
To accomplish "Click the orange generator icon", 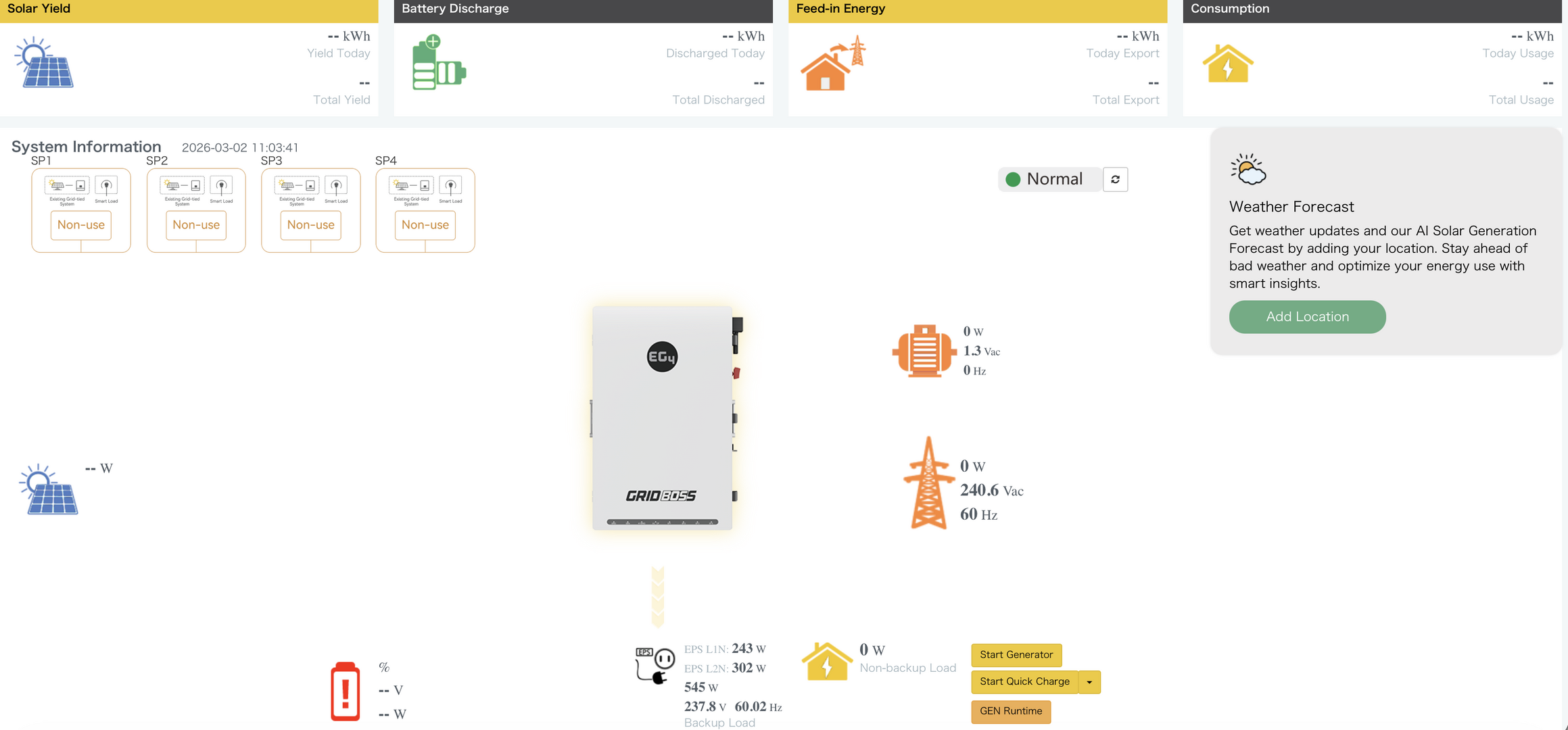I will tap(924, 350).
